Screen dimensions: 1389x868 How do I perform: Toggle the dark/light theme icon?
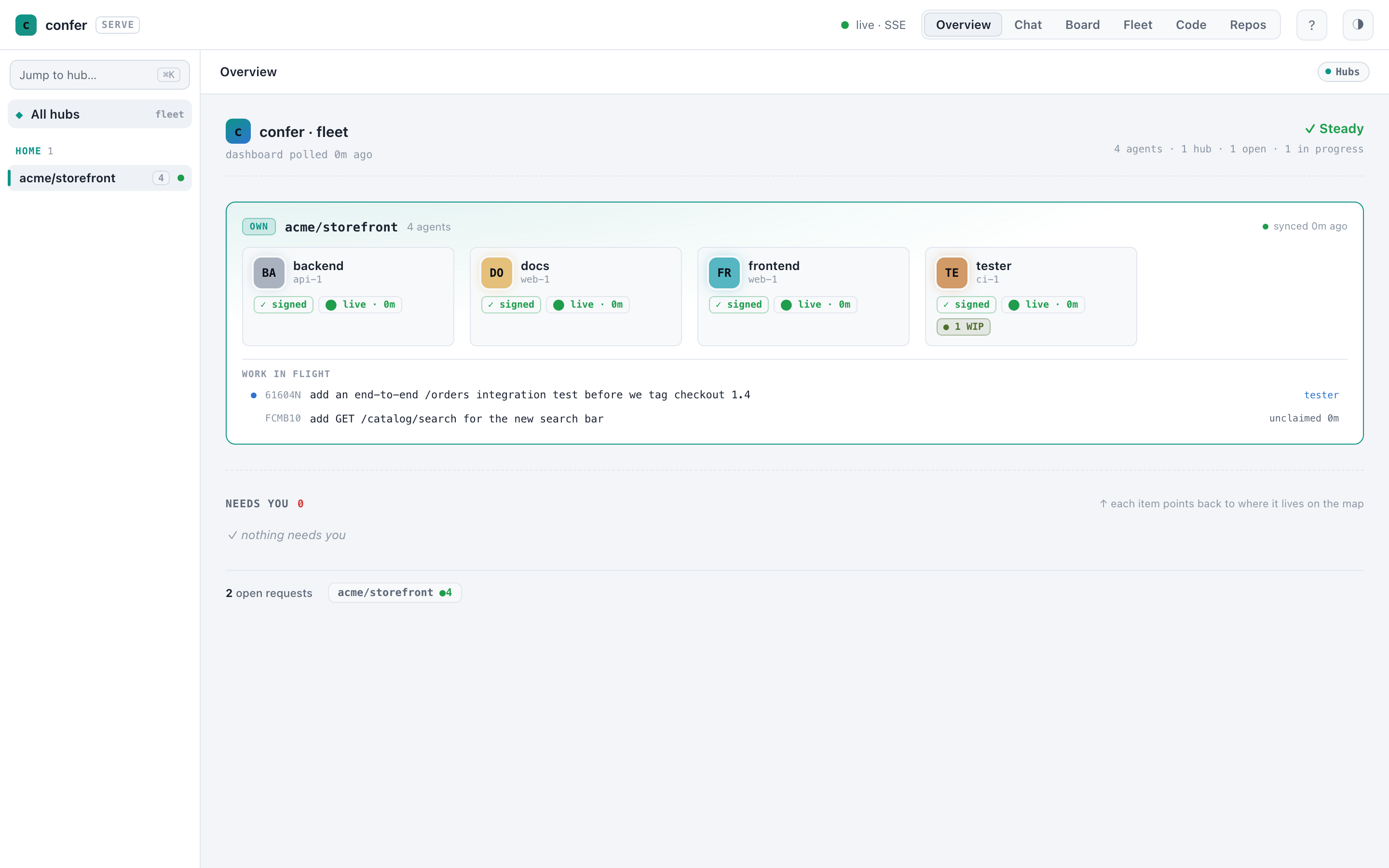(x=1358, y=25)
